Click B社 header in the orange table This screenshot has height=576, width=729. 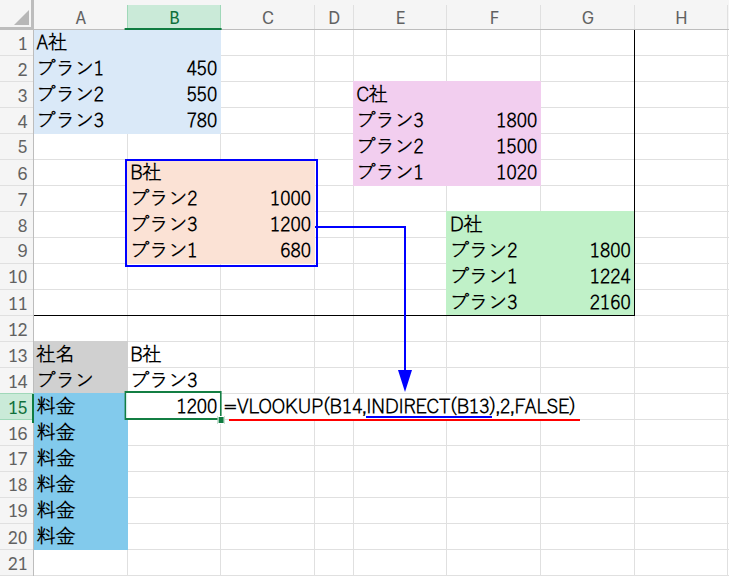point(174,173)
